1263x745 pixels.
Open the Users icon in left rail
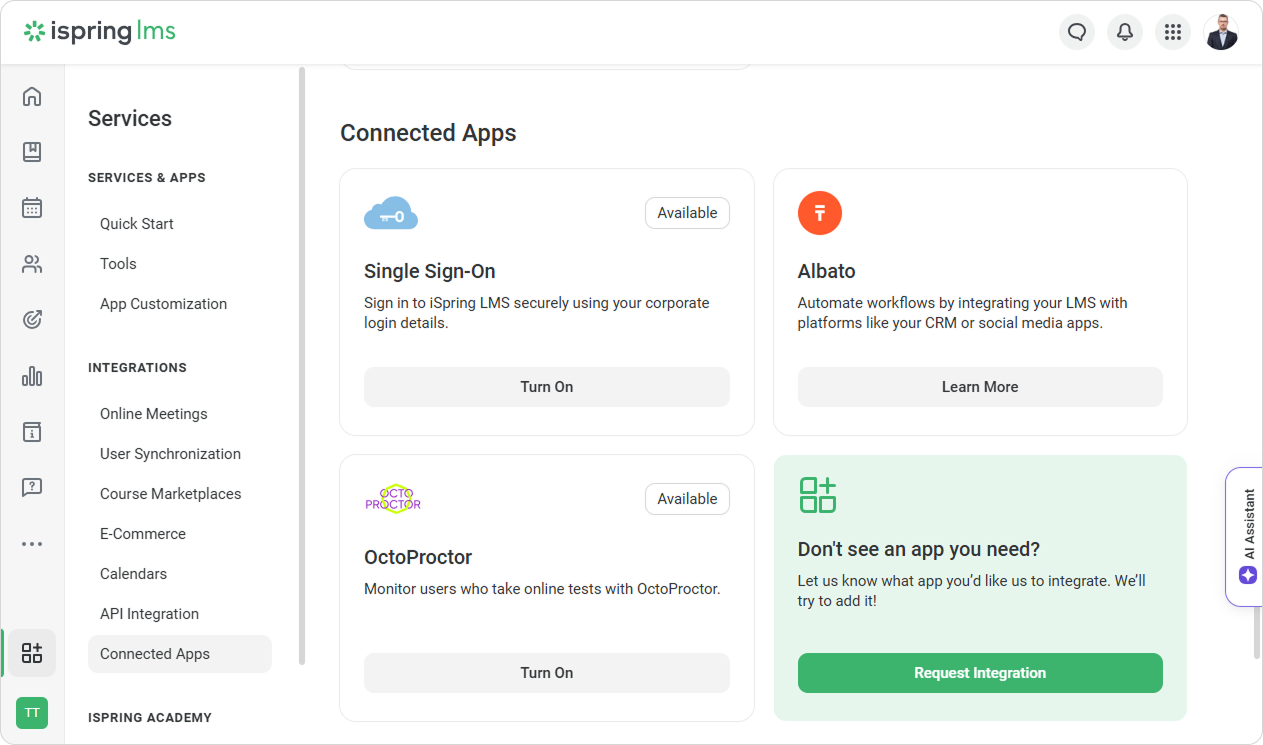32,264
